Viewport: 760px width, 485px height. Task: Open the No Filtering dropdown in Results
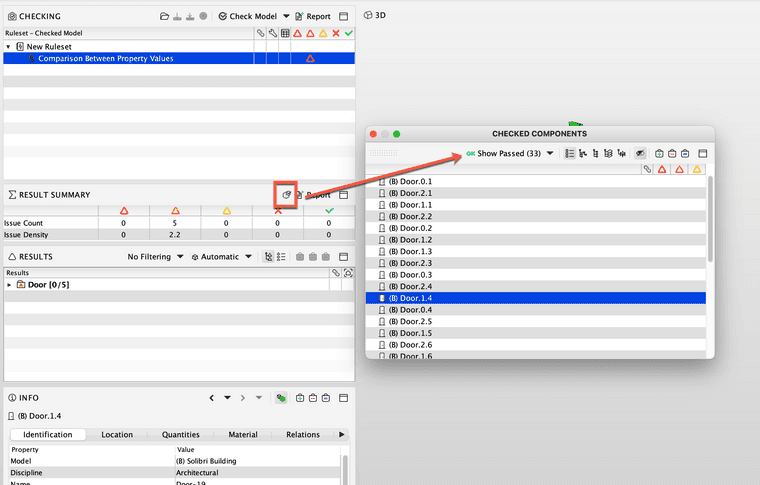[x=155, y=257]
